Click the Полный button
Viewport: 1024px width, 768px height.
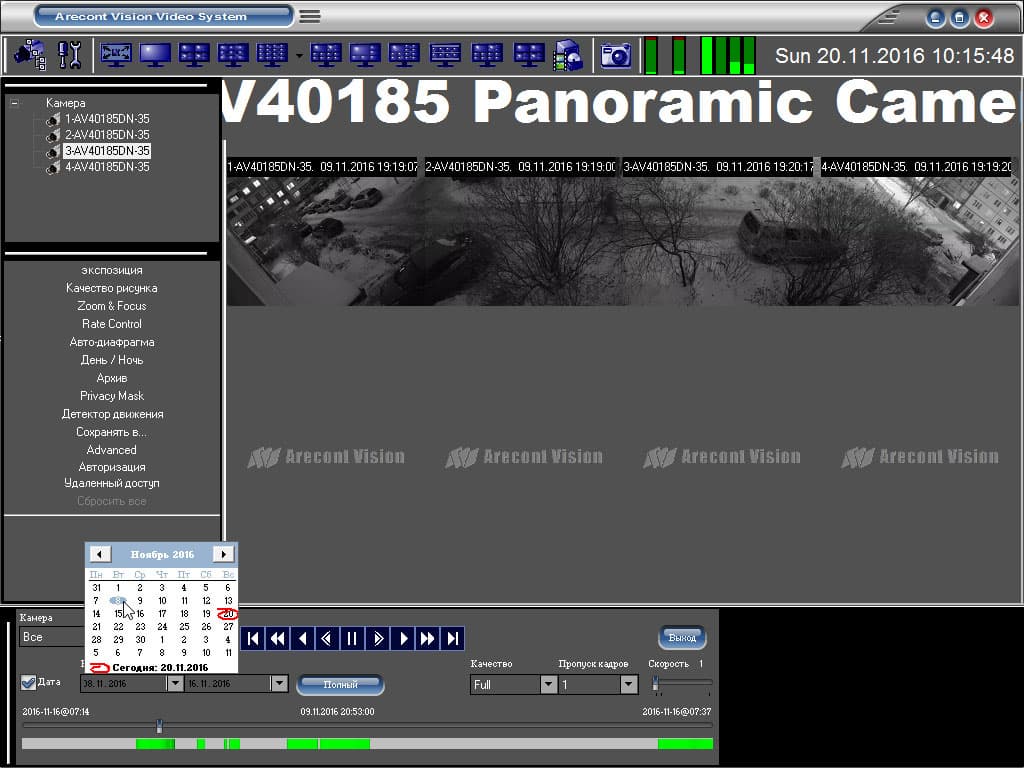[340, 684]
